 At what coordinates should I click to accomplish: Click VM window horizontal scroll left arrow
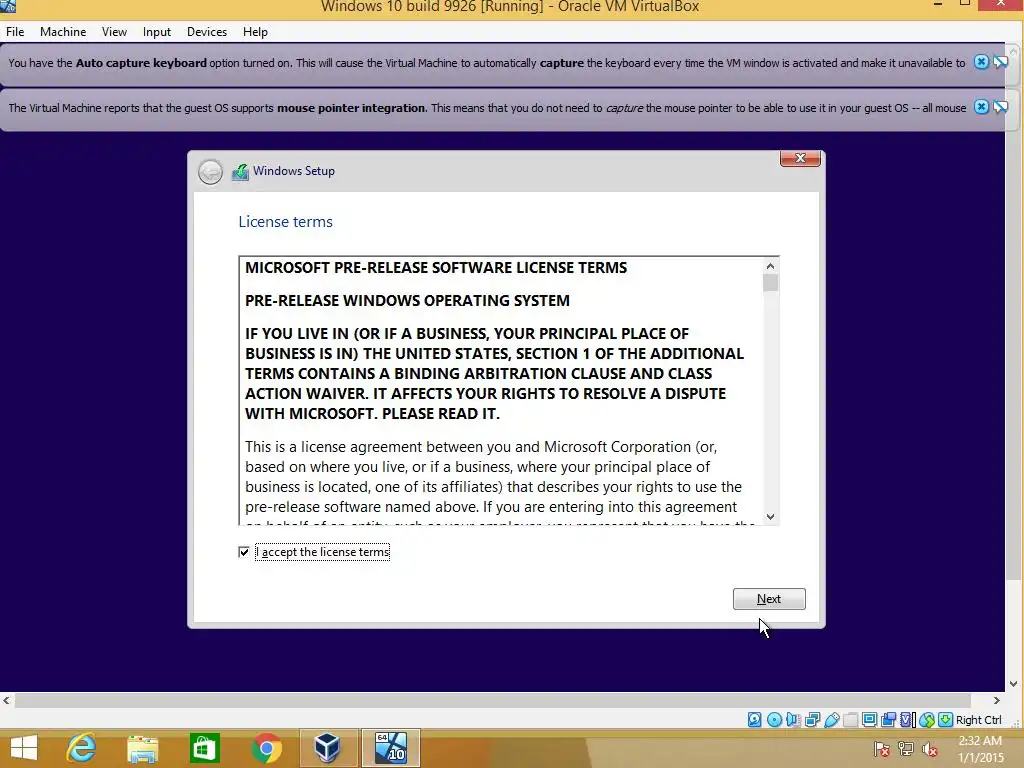[7, 701]
